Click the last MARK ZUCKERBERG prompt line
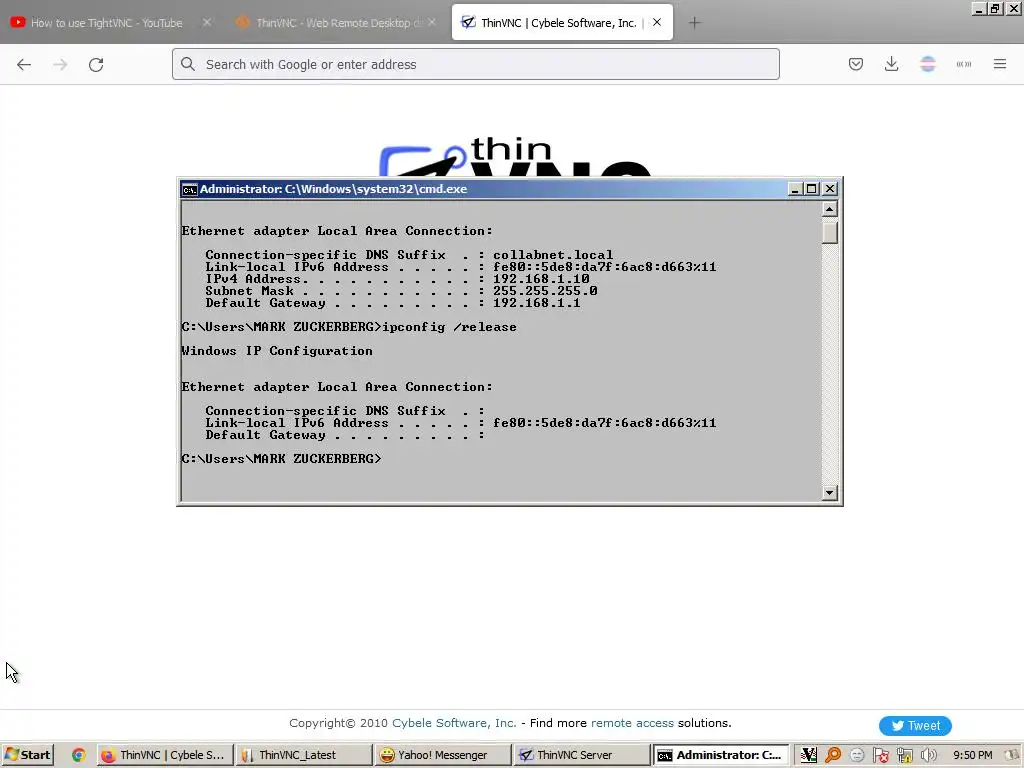Image resolution: width=1024 pixels, height=768 pixels. point(281,458)
